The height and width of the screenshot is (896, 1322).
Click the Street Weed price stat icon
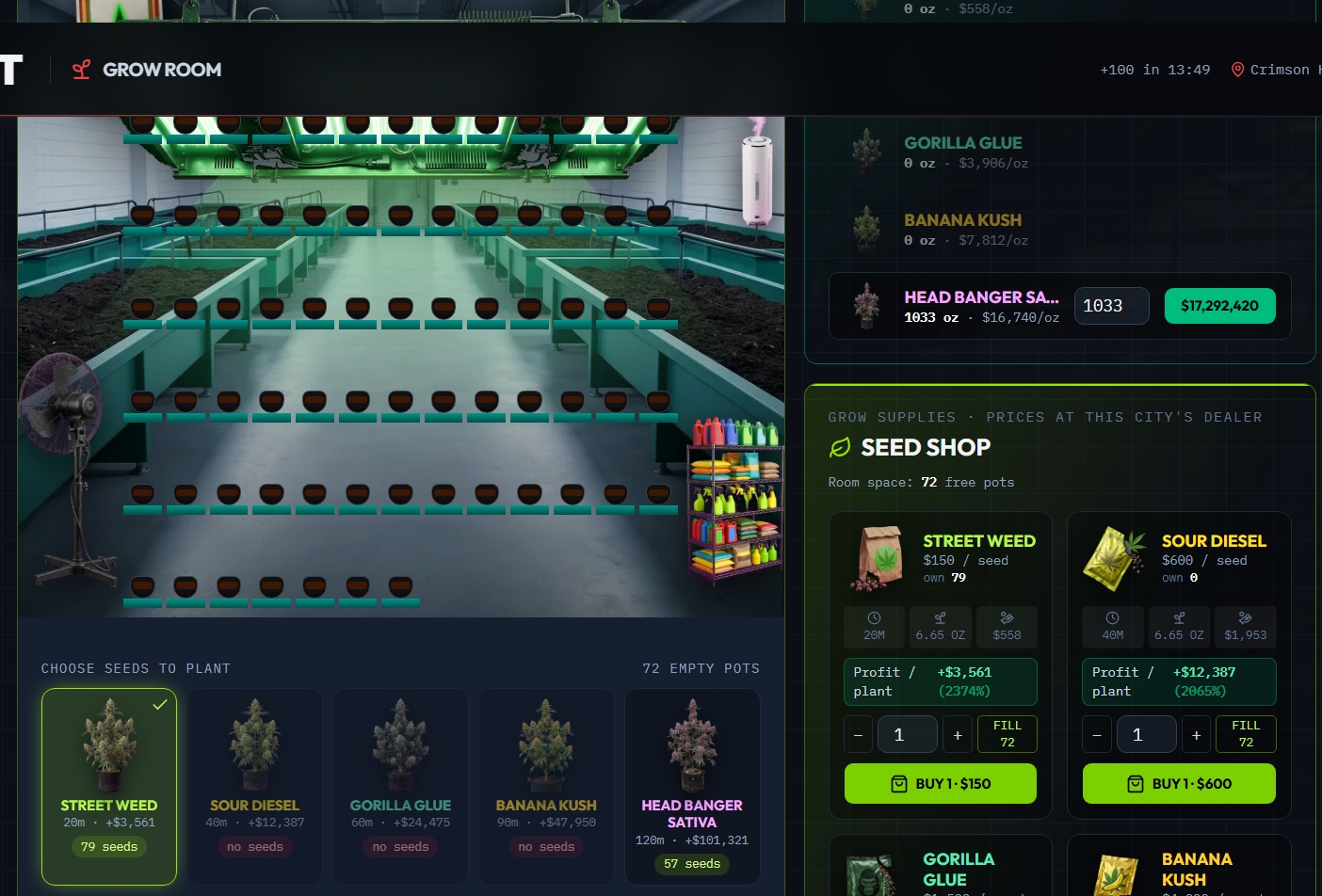1007,618
